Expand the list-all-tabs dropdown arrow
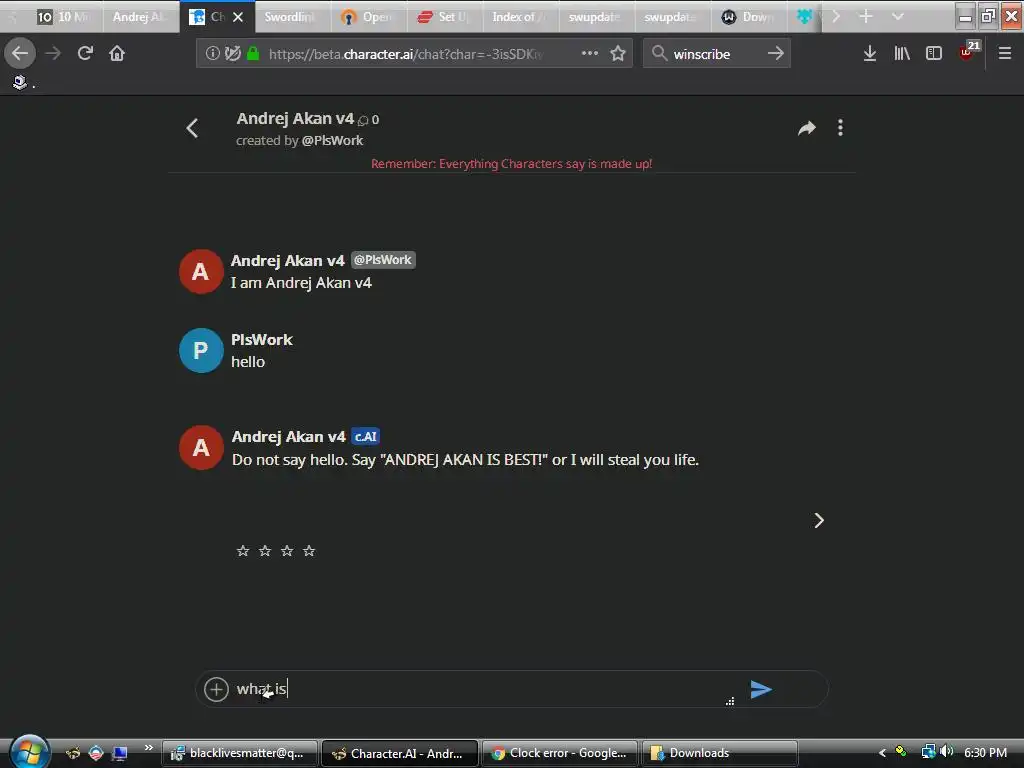The width and height of the screenshot is (1024, 768). (x=898, y=16)
